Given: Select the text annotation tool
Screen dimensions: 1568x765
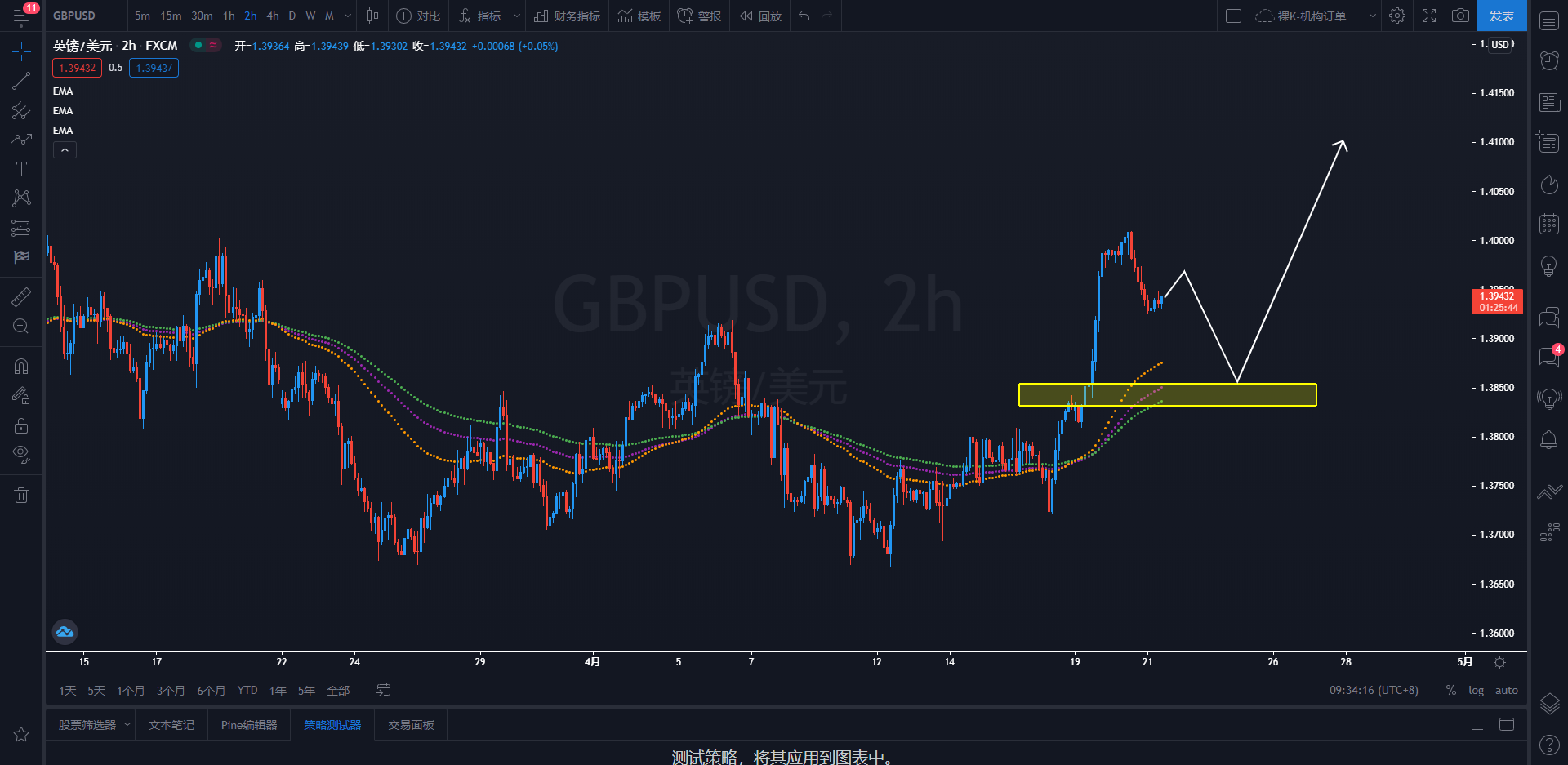Looking at the screenshot, I should [21, 169].
